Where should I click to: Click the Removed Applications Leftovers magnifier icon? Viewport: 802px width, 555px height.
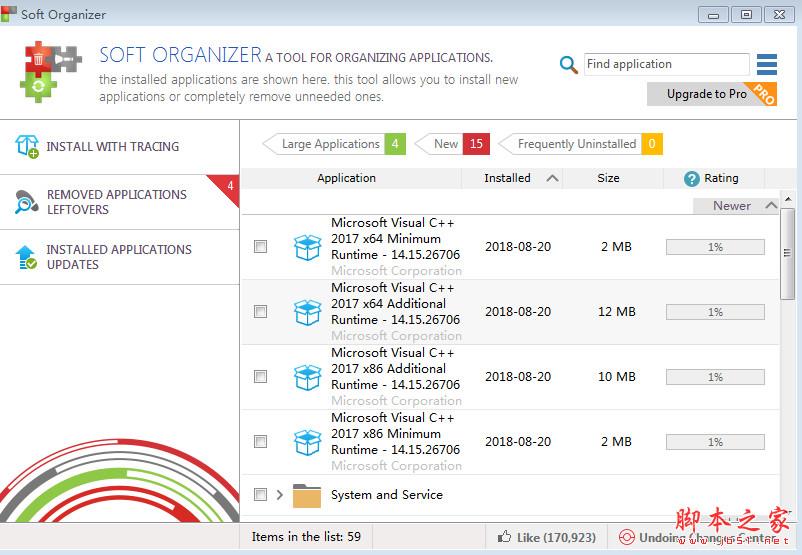pyautogui.click(x=27, y=202)
